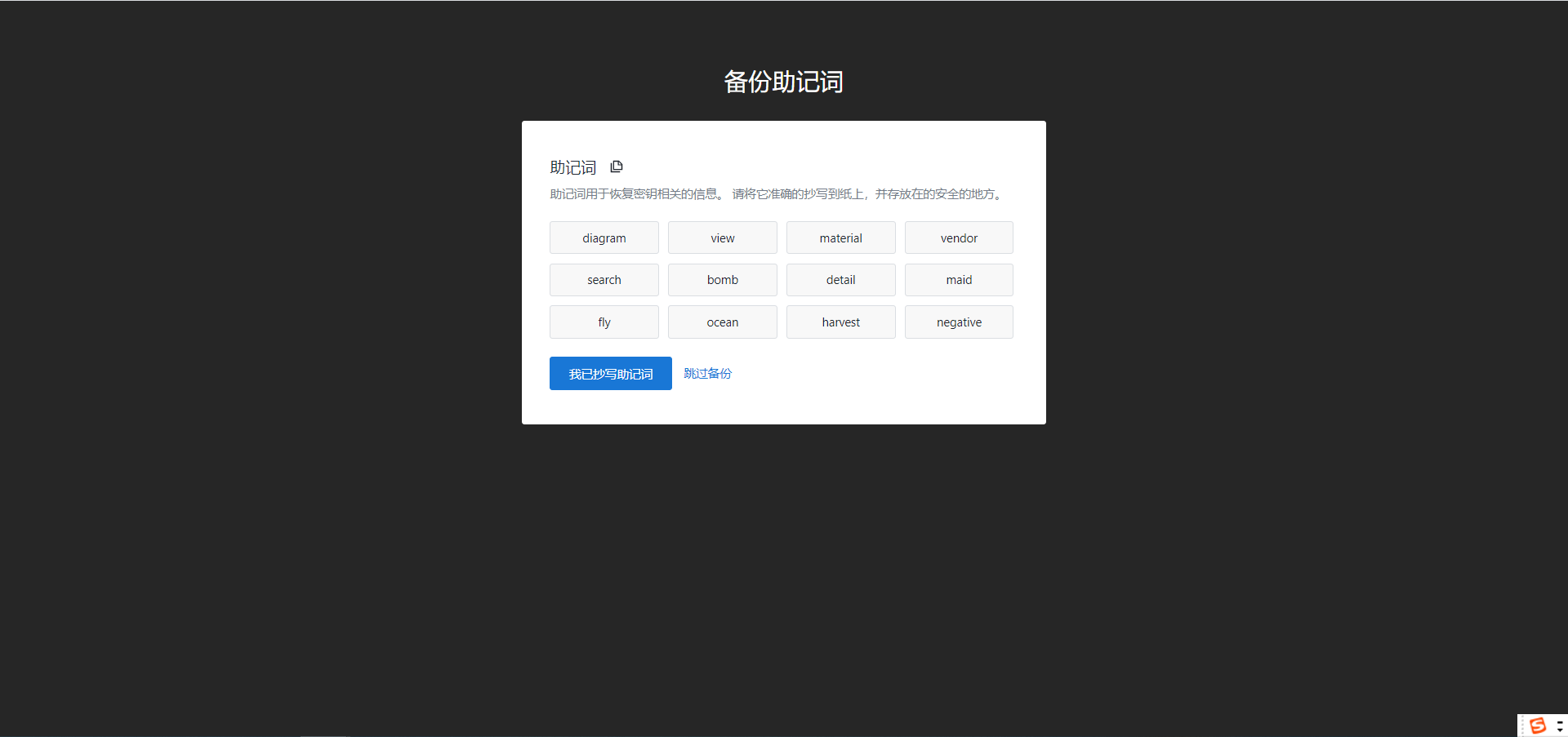
Task: Click the mnemonic word diagram
Action: 604,238
